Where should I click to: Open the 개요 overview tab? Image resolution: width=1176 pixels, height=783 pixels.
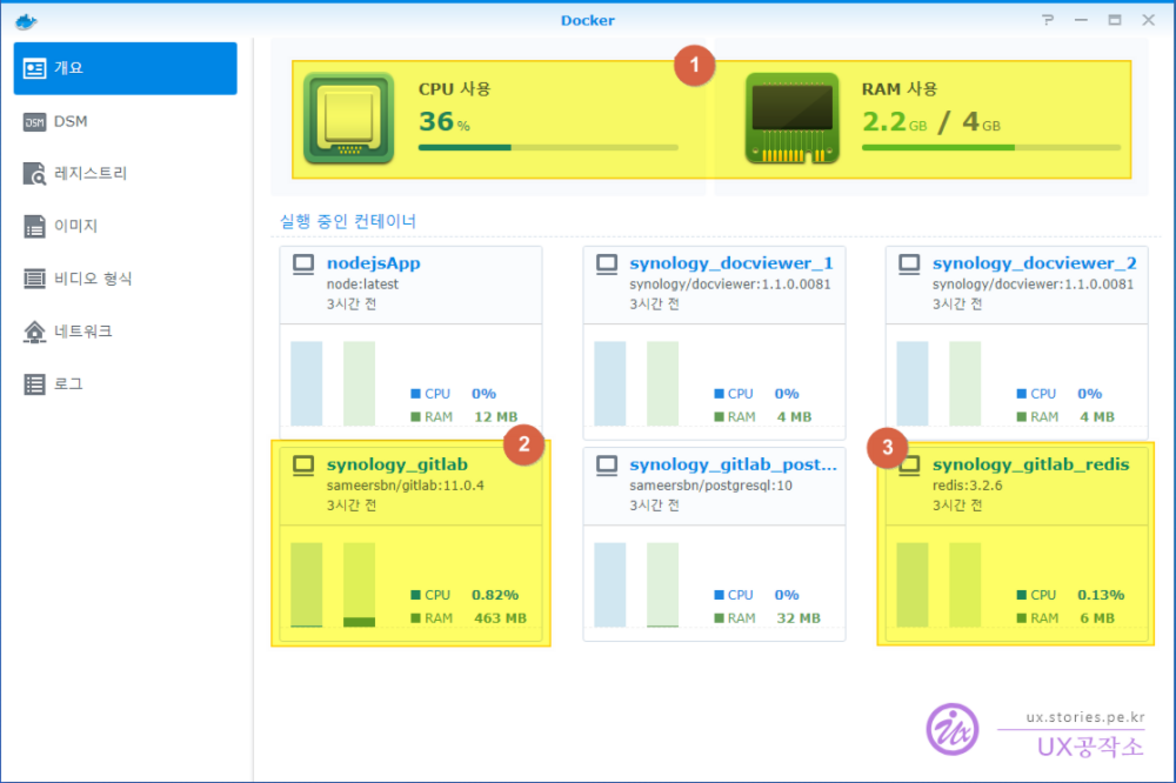(125, 68)
